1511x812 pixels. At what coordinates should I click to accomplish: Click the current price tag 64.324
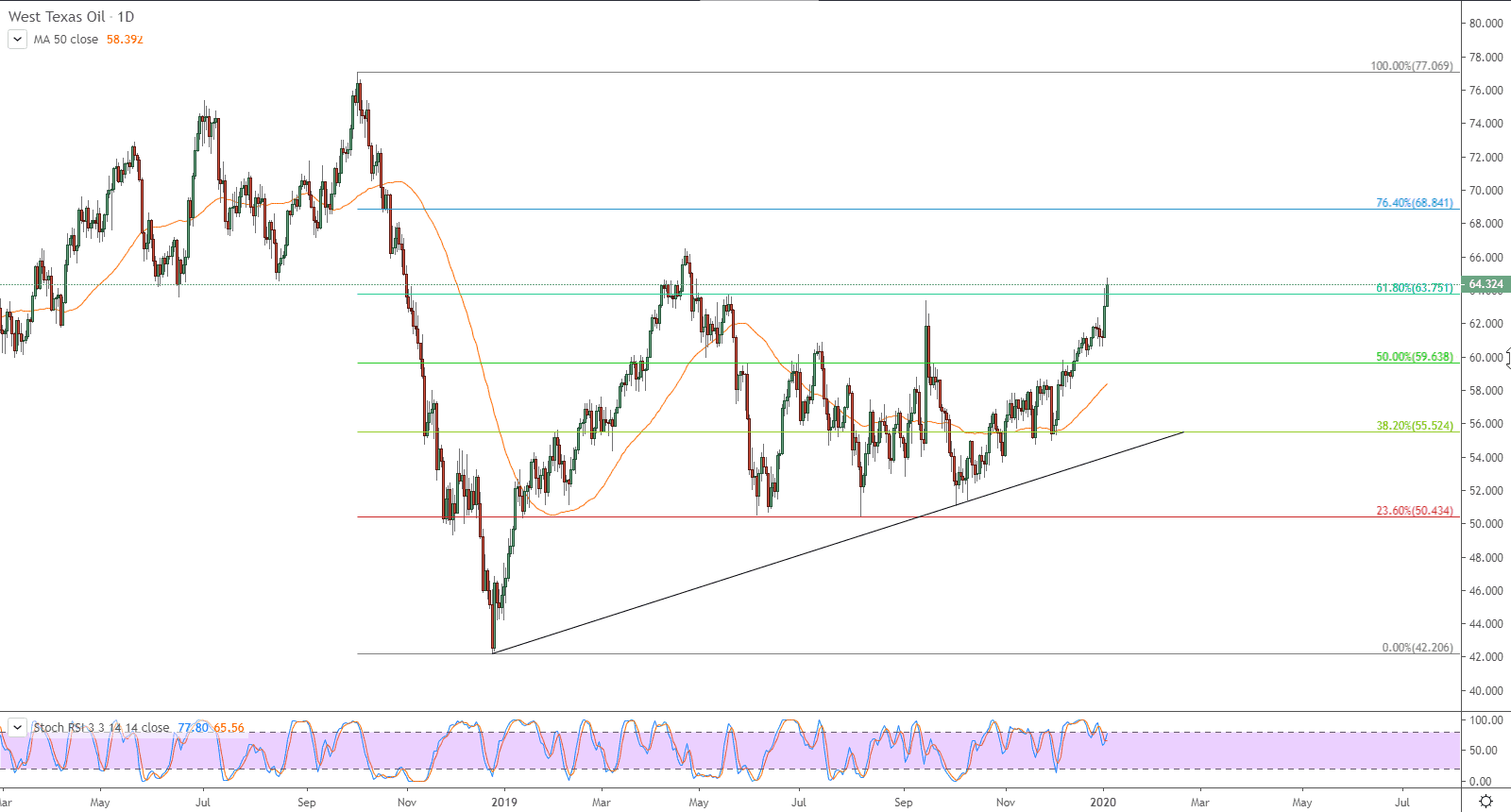1486,284
